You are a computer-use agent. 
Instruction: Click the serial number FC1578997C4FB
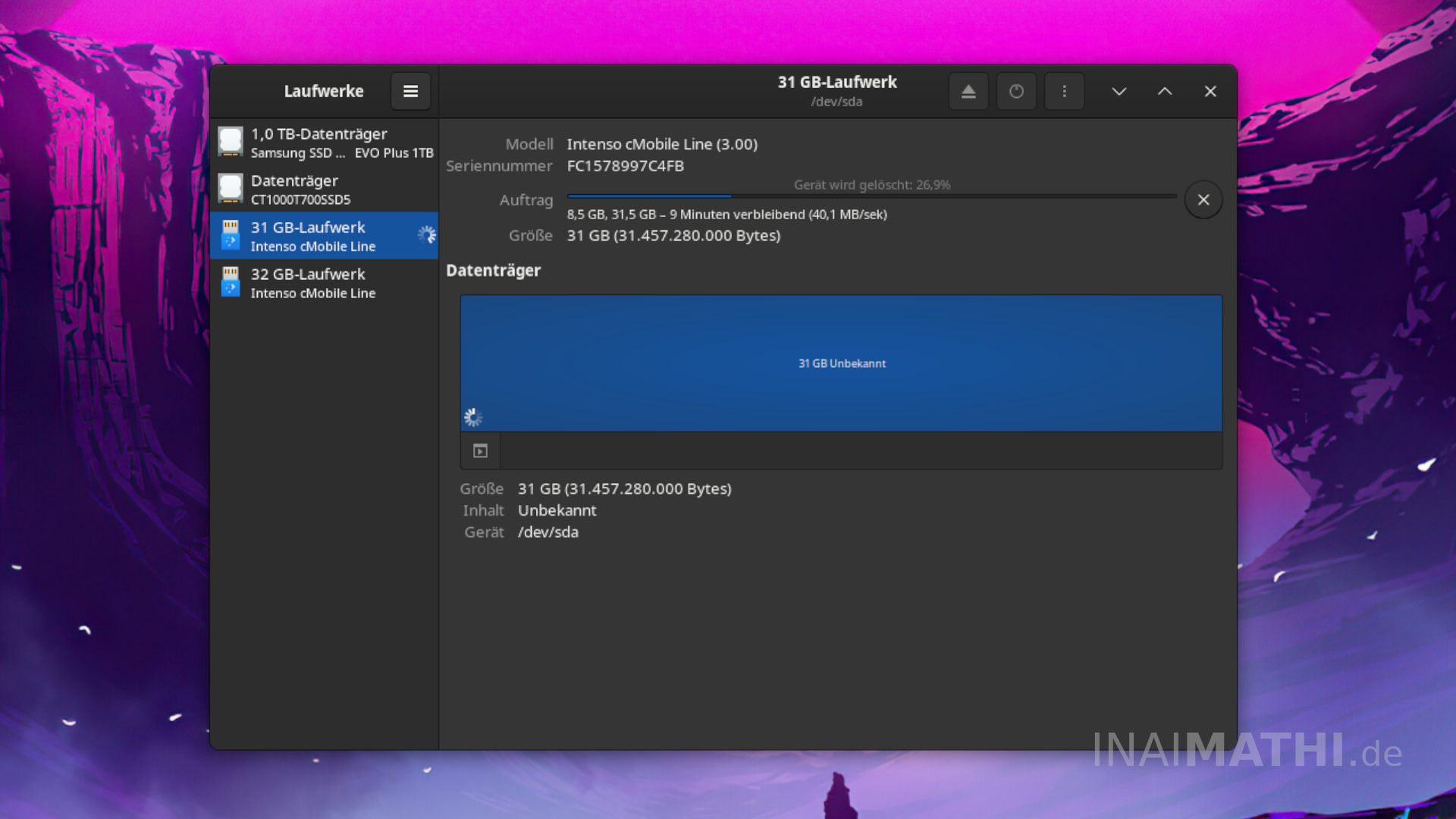[x=625, y=166]
